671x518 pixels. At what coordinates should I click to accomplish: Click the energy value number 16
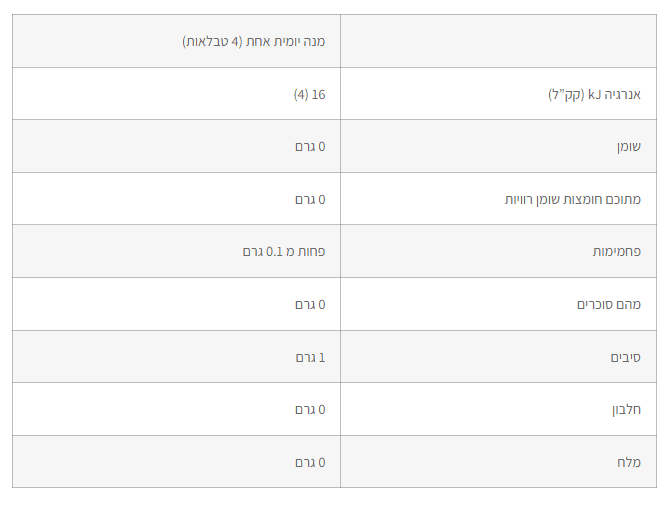pos(318,94)
